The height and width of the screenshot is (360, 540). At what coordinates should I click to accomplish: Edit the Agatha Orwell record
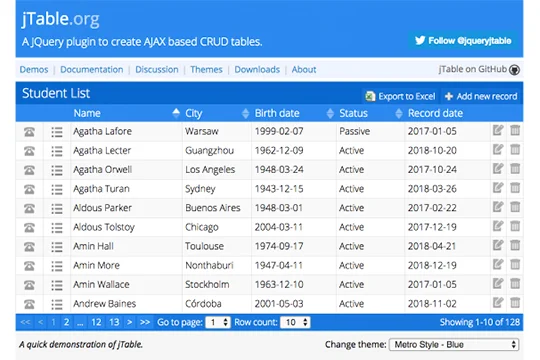click(x=498, y=169)
